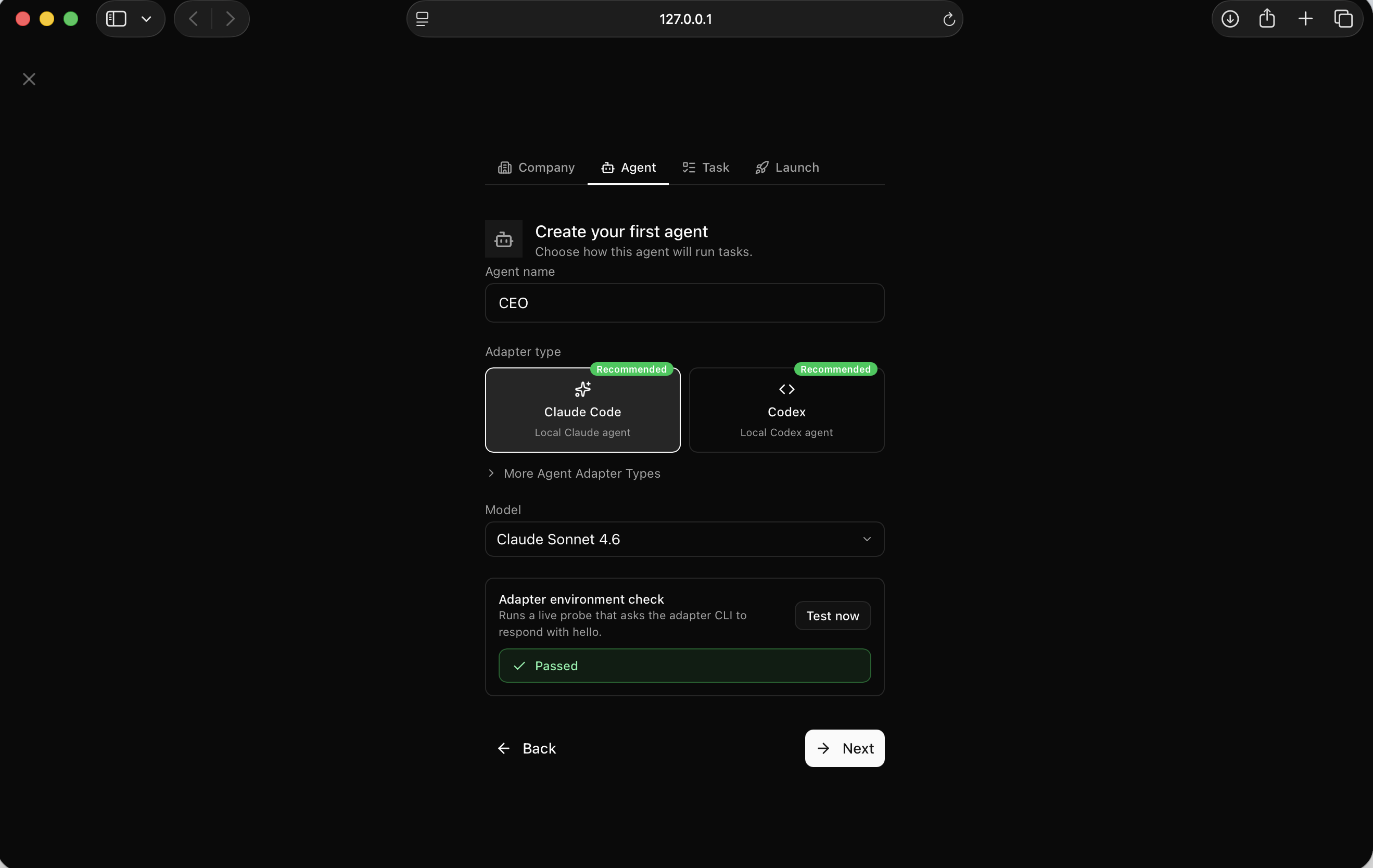This screenshot has width=1373, height=868.
Task: Click the robot agent icon beside the heading
Action: [503, 239]
